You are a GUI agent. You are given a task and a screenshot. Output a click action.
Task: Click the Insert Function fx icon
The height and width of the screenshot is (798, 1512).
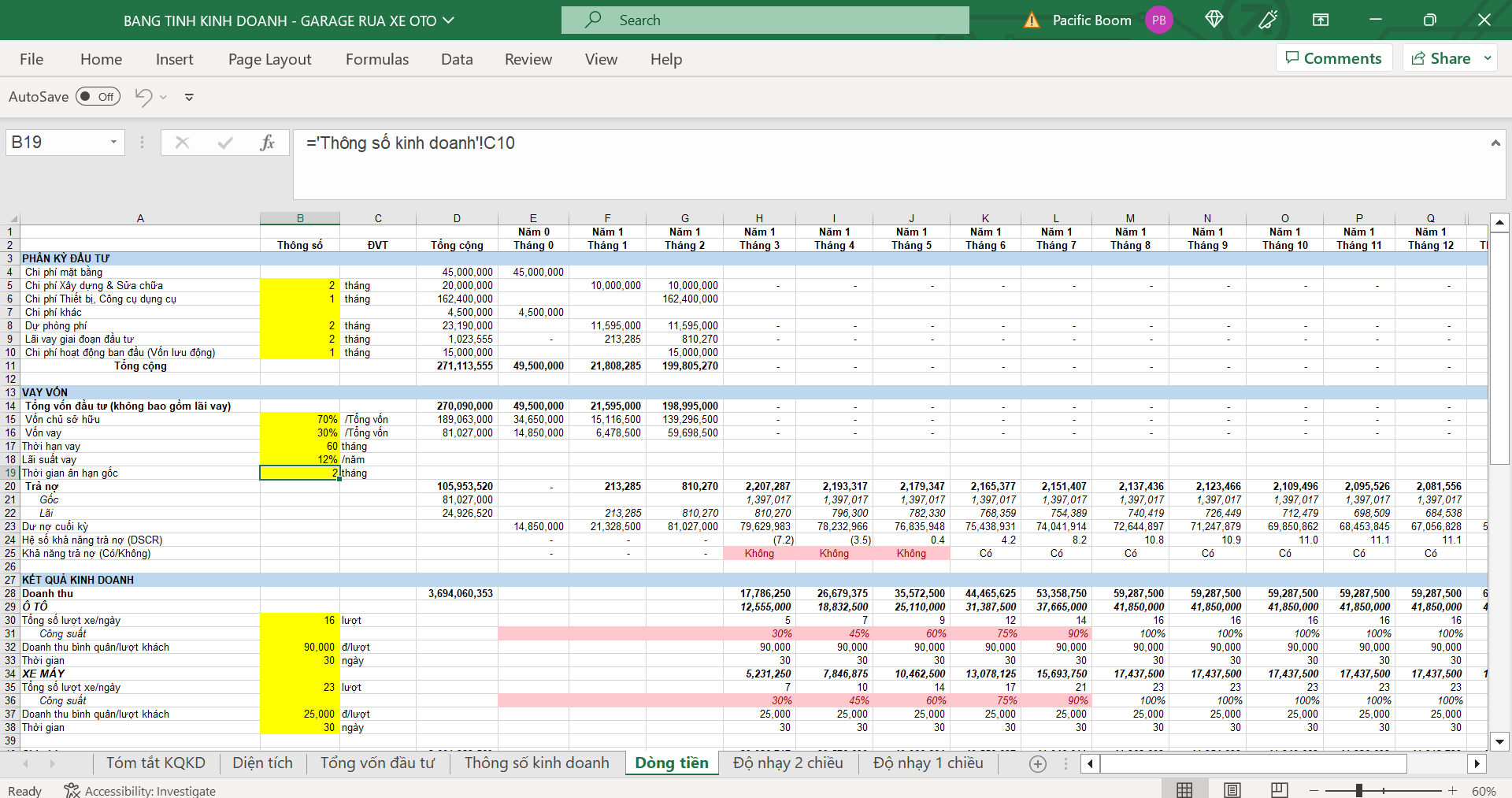click(267, 143)
